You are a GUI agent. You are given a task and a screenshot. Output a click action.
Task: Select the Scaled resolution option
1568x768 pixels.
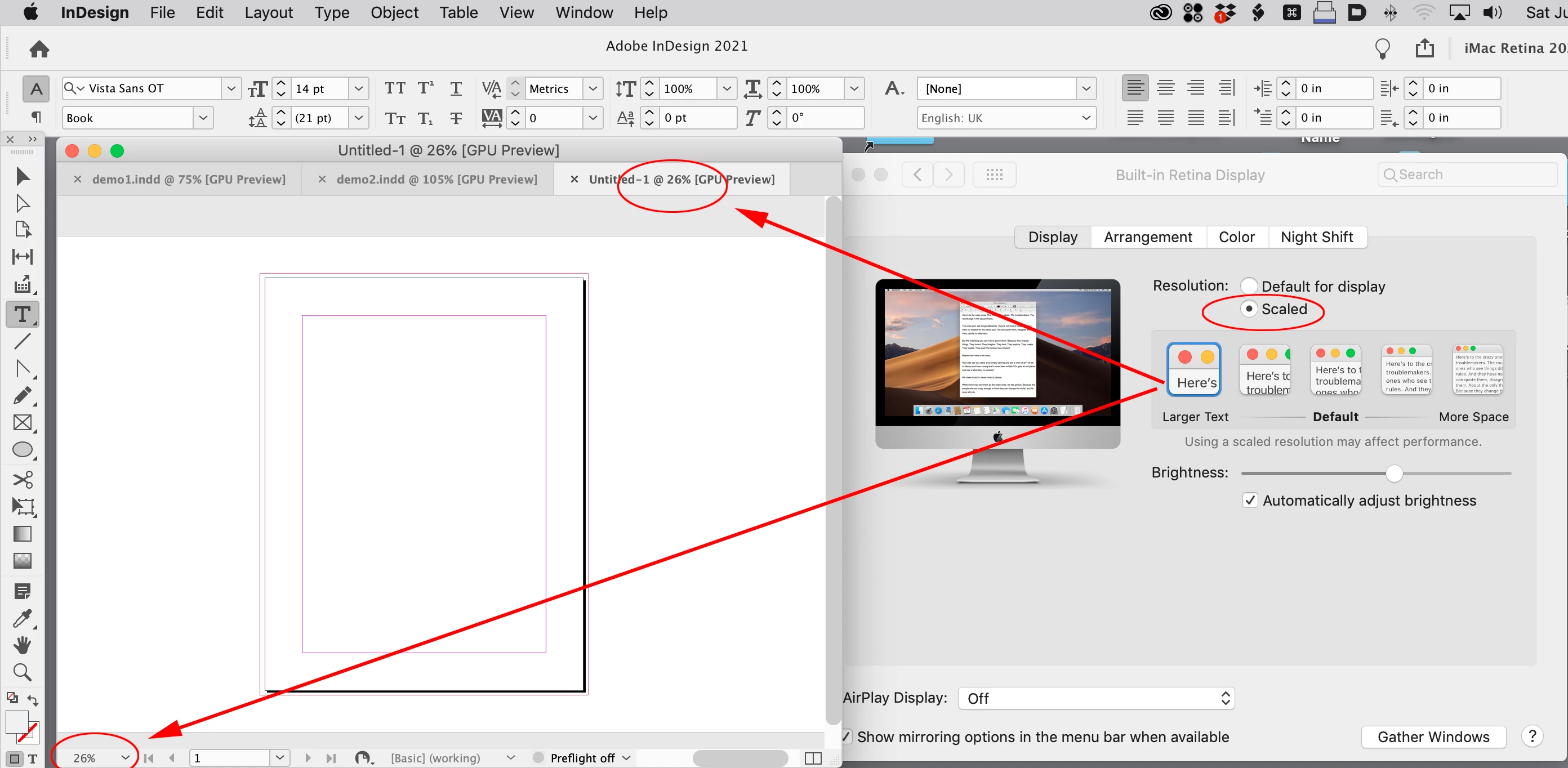point(1249,309)
